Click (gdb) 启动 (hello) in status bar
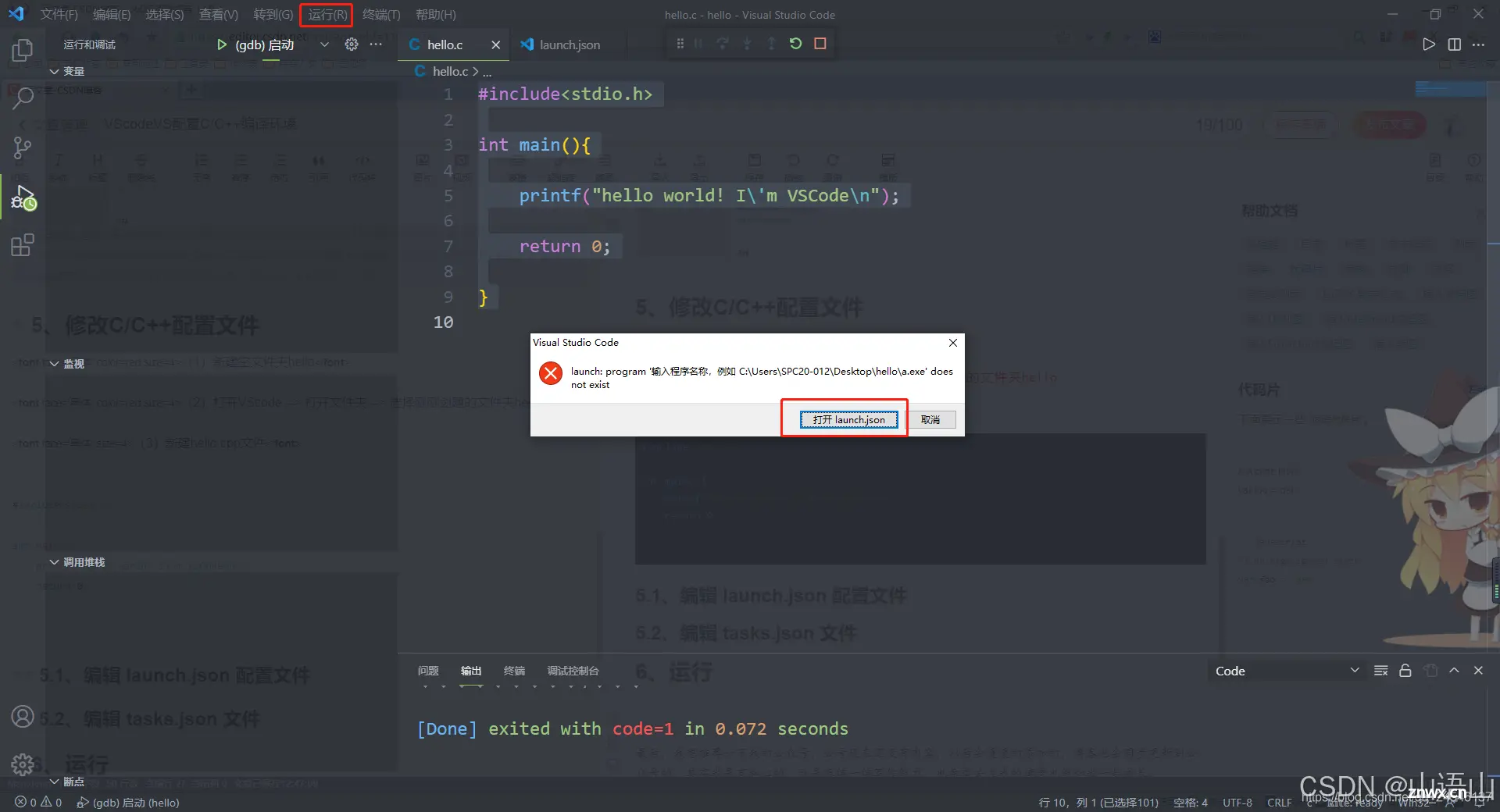 (128, 803)
